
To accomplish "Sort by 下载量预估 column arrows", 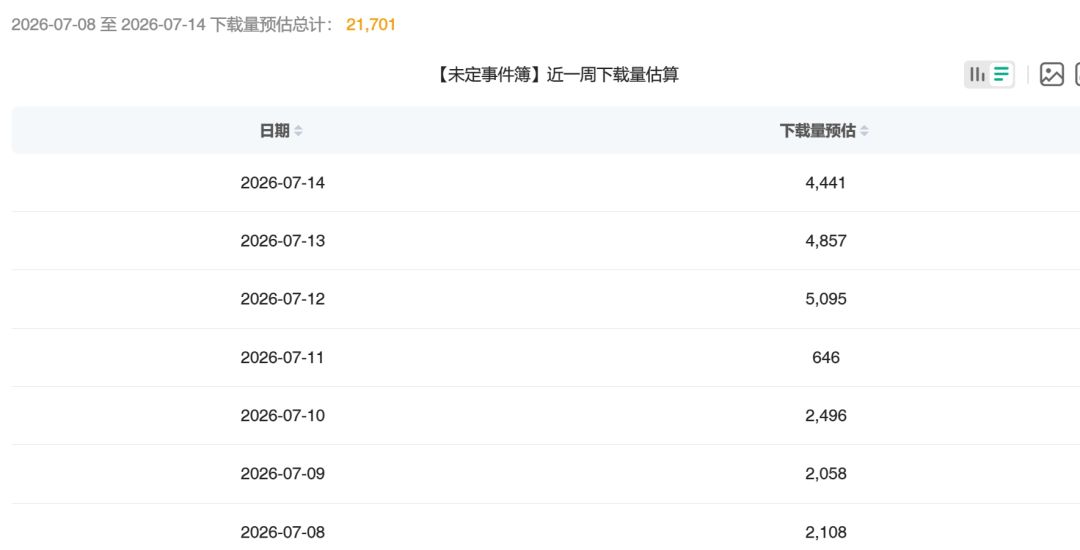I will tap(864, 131).
